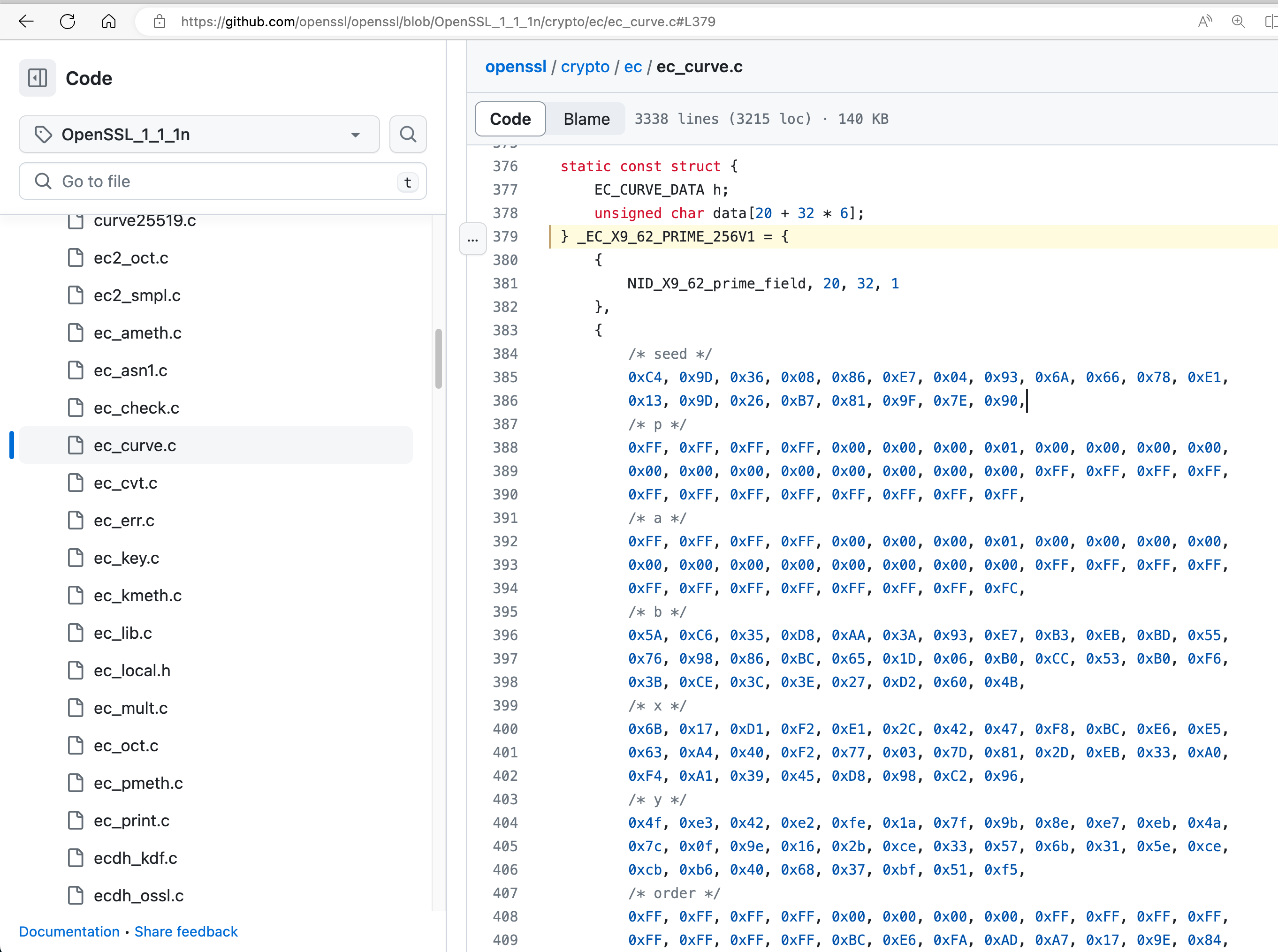Open ec_kmeth.c in the file tree
Viewport: 1278px width, 952px height.
point(138,595)
